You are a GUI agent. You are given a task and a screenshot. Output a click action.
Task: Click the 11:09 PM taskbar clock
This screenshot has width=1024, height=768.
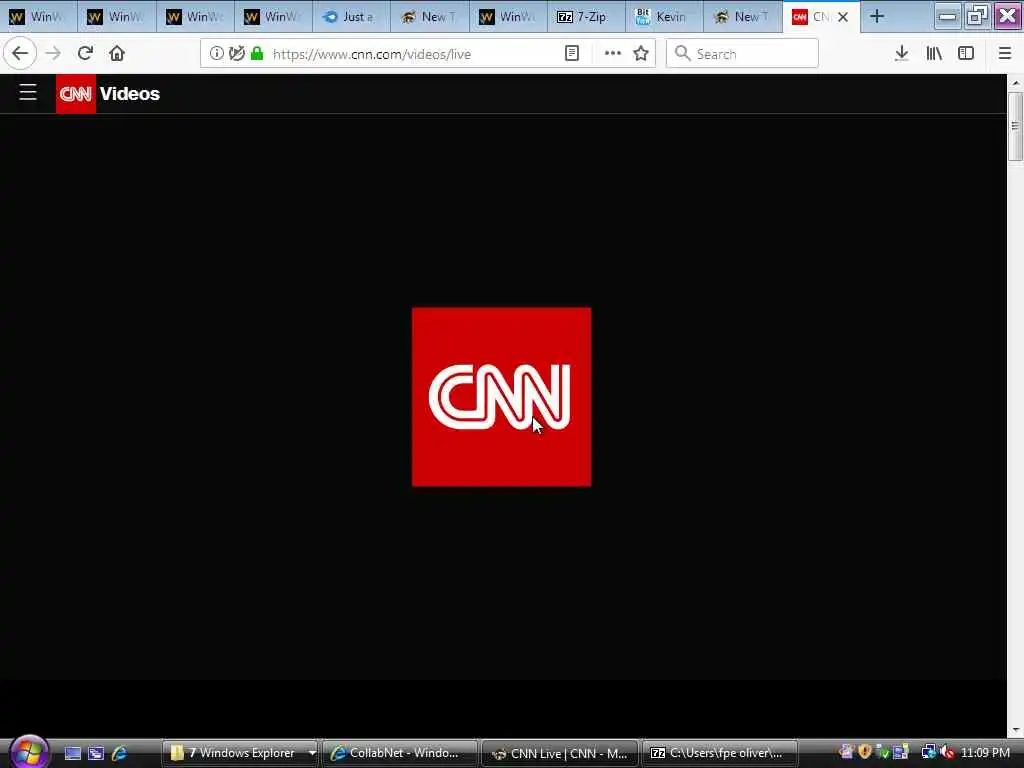click(985, 752)
